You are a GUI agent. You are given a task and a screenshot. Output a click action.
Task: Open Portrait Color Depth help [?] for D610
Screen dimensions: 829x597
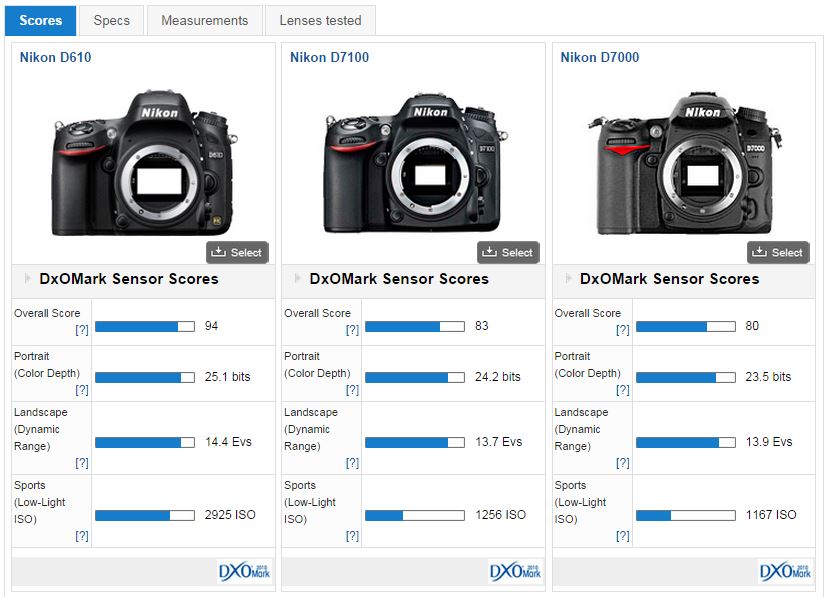coord(82,390)
